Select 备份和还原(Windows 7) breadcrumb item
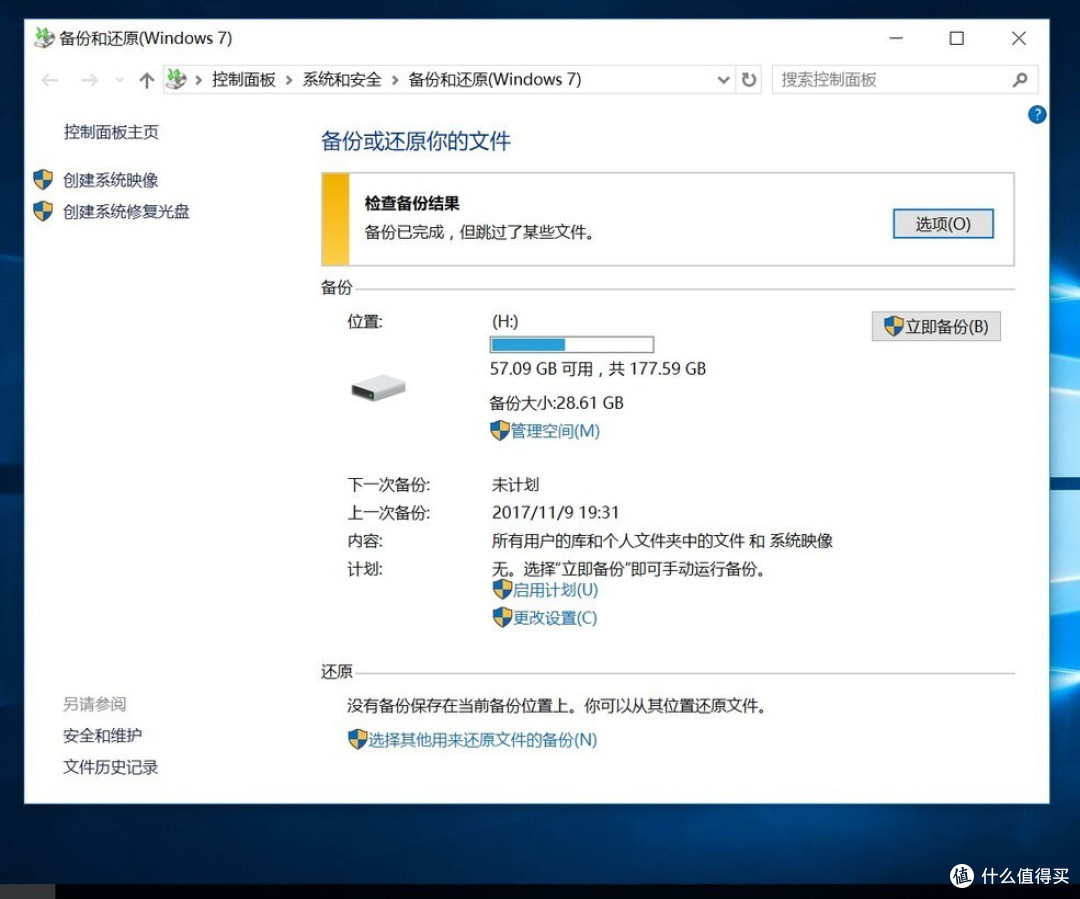1080x899 pixels. pyautogui.click(x=495, y=80)
